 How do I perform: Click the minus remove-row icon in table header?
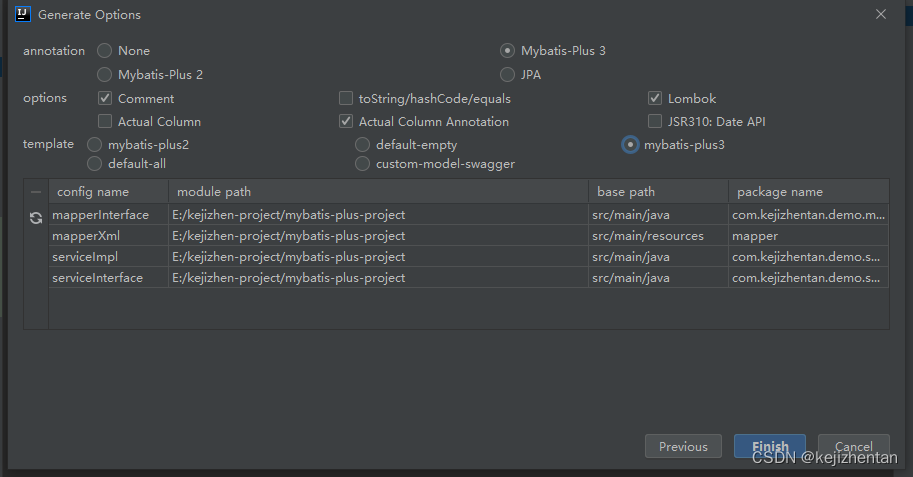tap(36, 192)
